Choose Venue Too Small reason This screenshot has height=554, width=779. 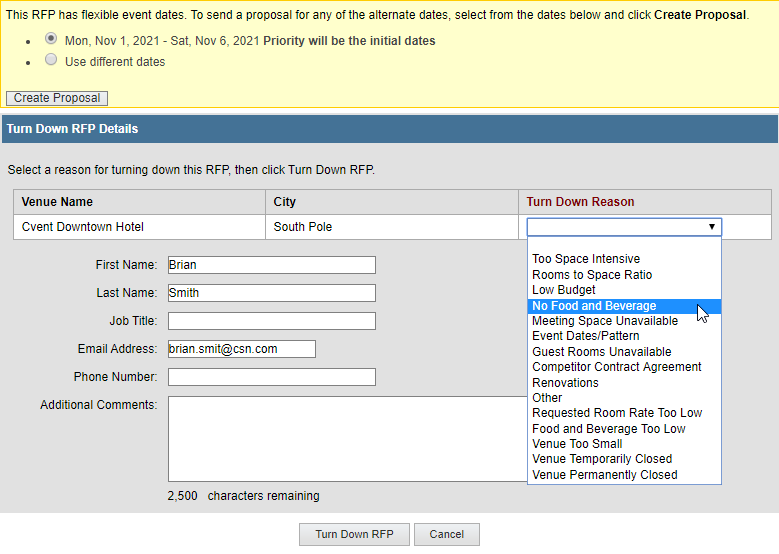pyautogui.click(x=624, y=444)
